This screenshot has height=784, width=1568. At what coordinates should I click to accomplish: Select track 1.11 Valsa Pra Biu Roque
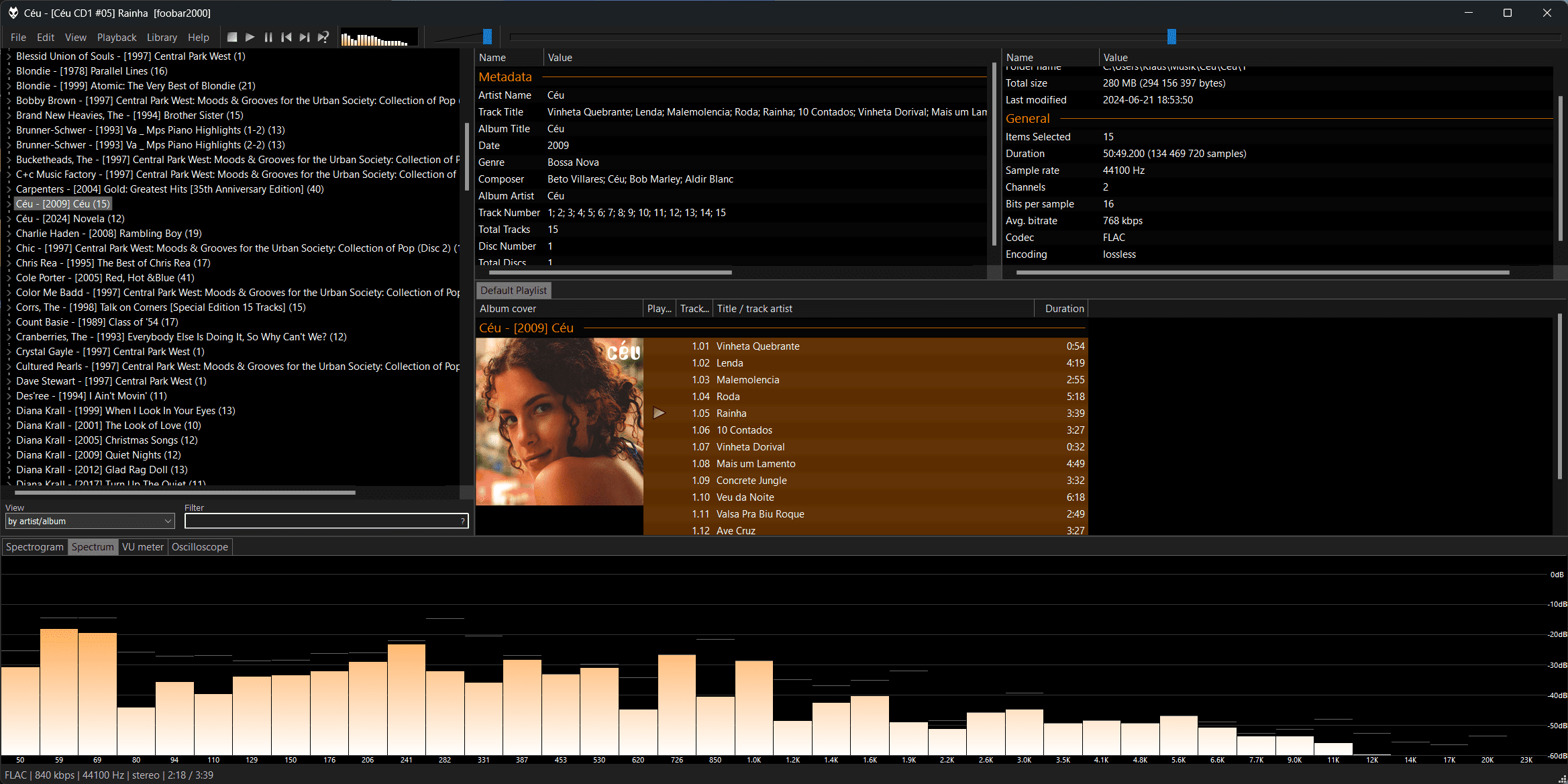tap(865, 514)
